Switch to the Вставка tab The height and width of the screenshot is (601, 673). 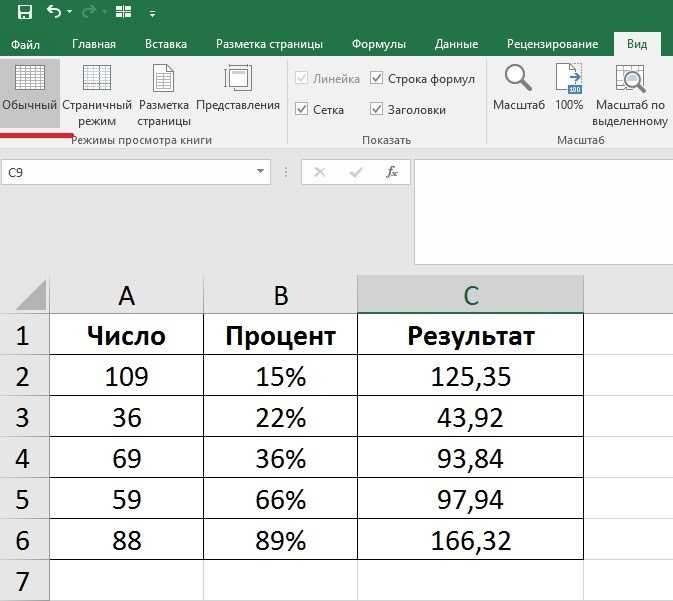(166, 44)
